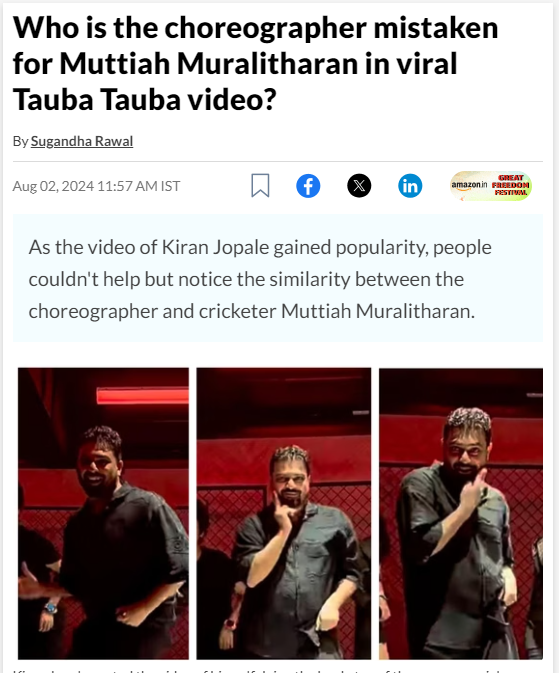Click the 'By' label before the author name
Viewport: 559px width, 673px height.
20,141
